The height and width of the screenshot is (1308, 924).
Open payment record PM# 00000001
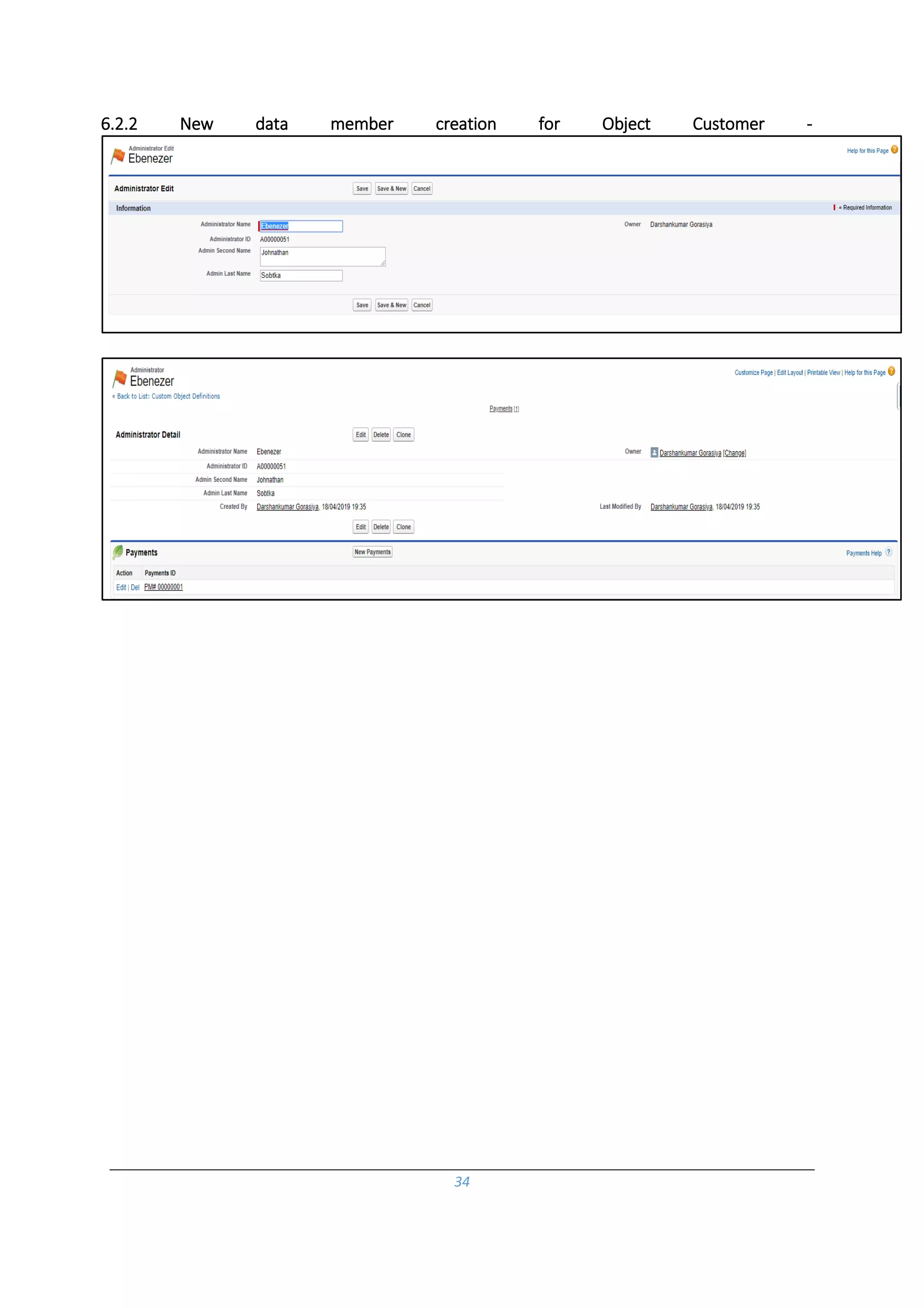pos(163,587)
